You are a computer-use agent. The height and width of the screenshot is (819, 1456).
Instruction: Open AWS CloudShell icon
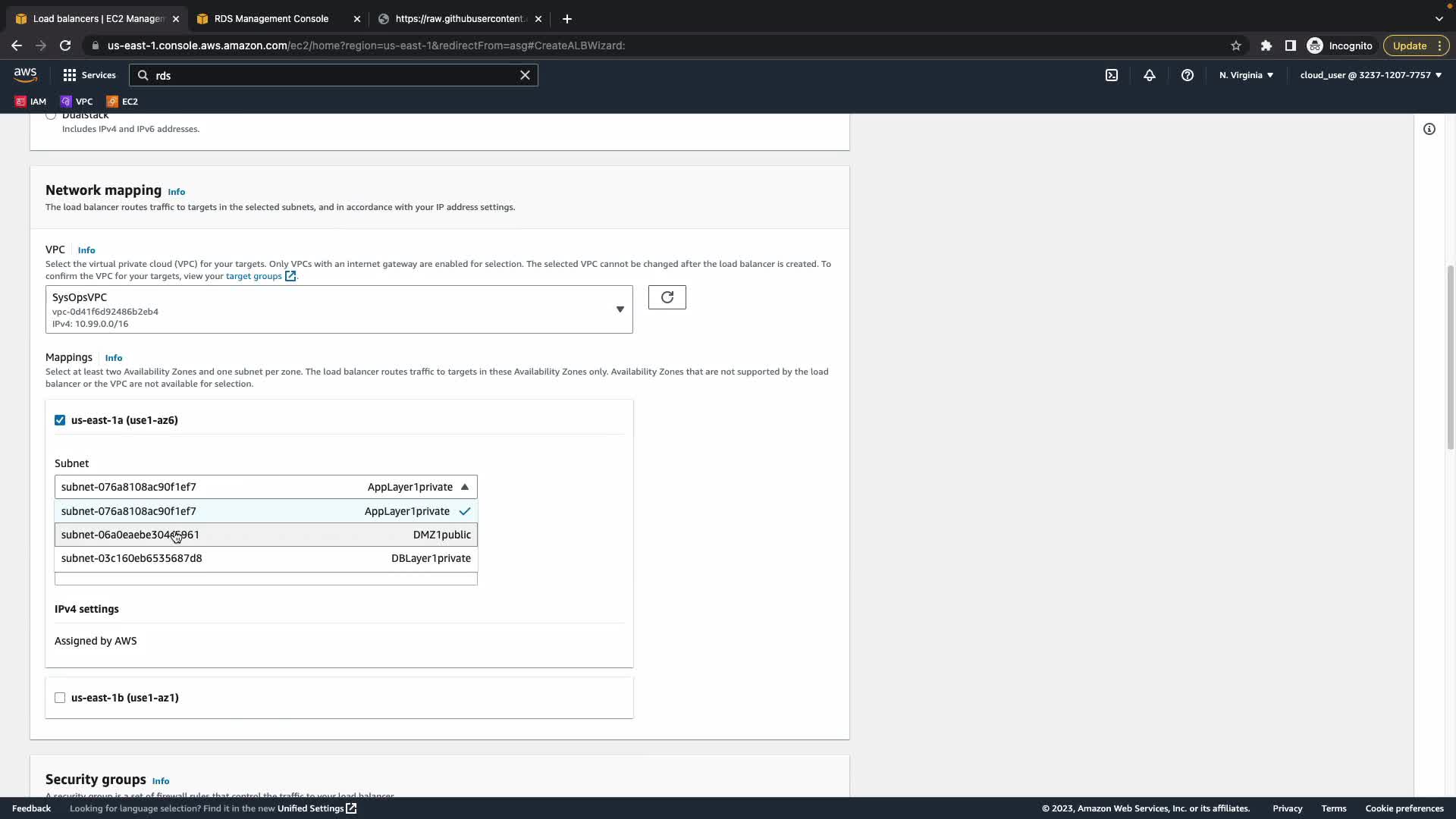(x=1112, y=75)
